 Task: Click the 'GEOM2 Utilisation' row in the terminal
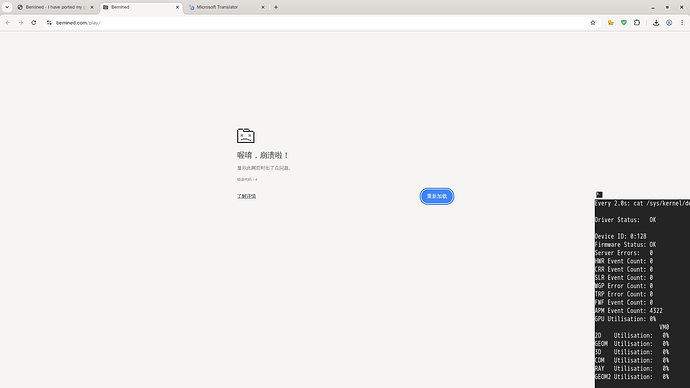click(x=632, y=377)
